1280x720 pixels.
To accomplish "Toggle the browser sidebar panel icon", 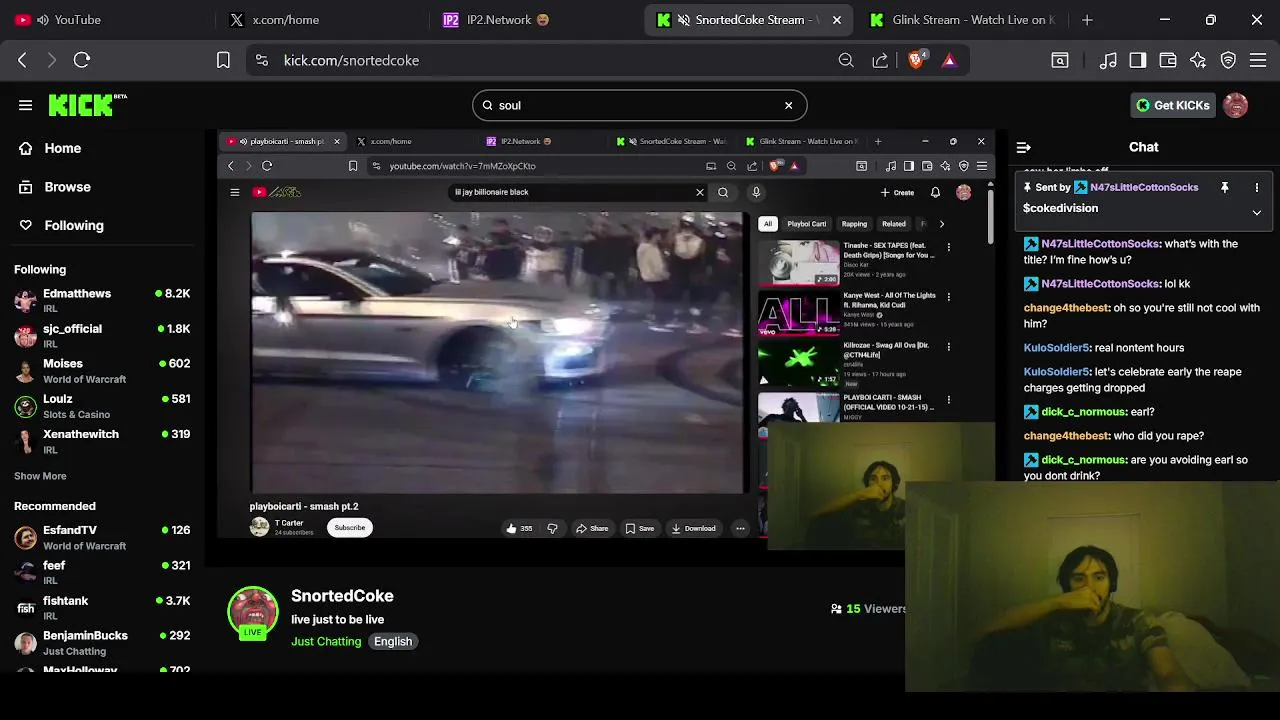I will pos(1138,60).
